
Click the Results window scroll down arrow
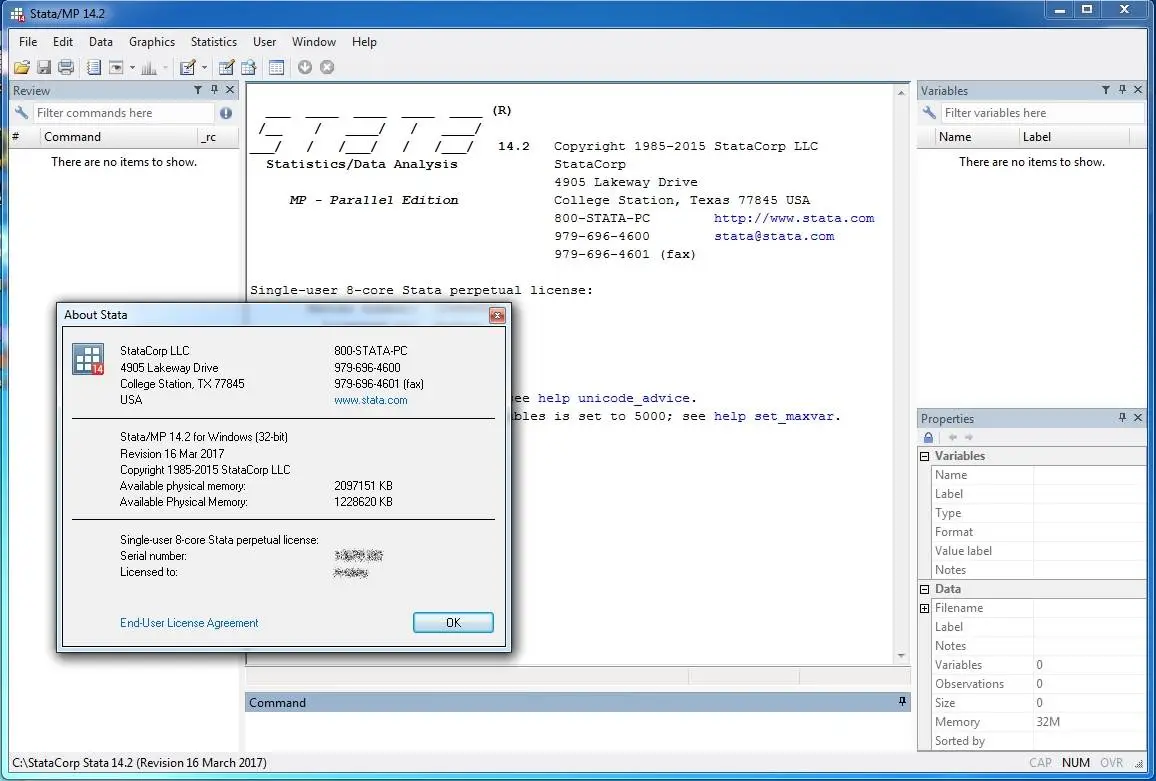[x=901, y=656]
